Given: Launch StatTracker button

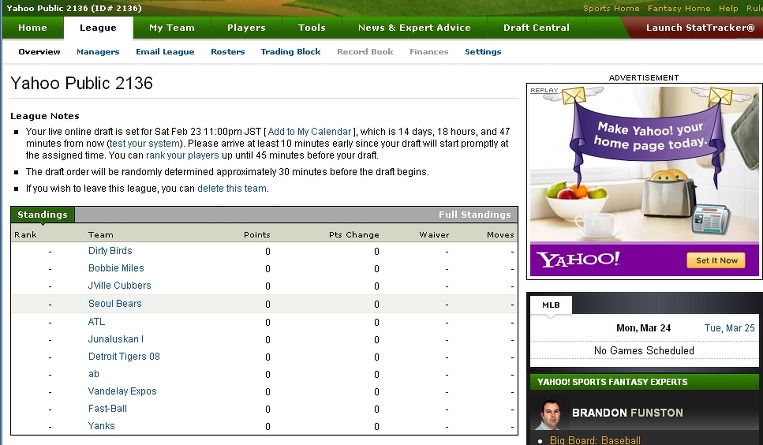Looking at the screenshot, I should (x=700, y=28).
